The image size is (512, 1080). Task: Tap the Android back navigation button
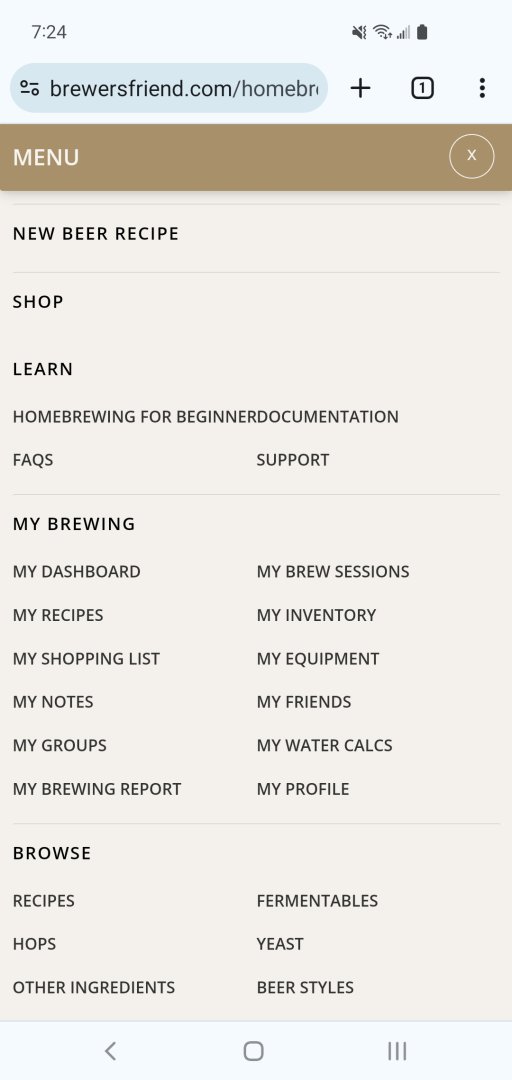point(110,1050)
